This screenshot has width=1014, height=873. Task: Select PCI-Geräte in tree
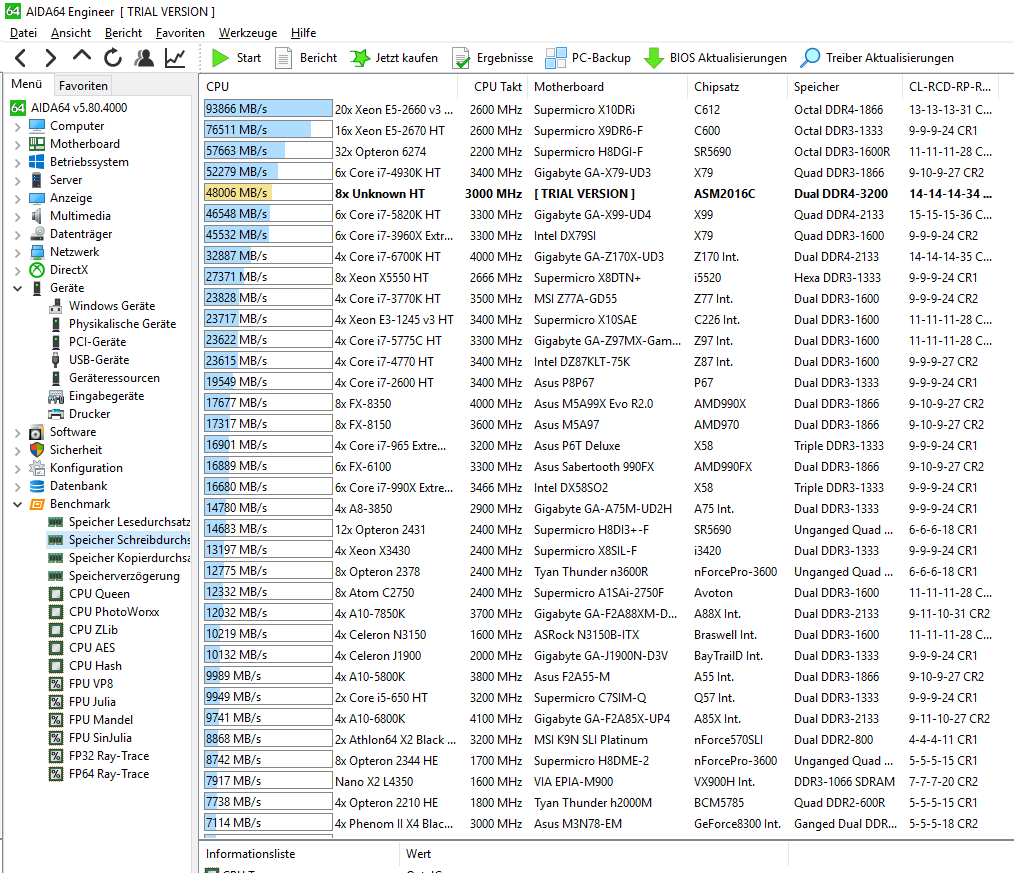pos(98,342)
